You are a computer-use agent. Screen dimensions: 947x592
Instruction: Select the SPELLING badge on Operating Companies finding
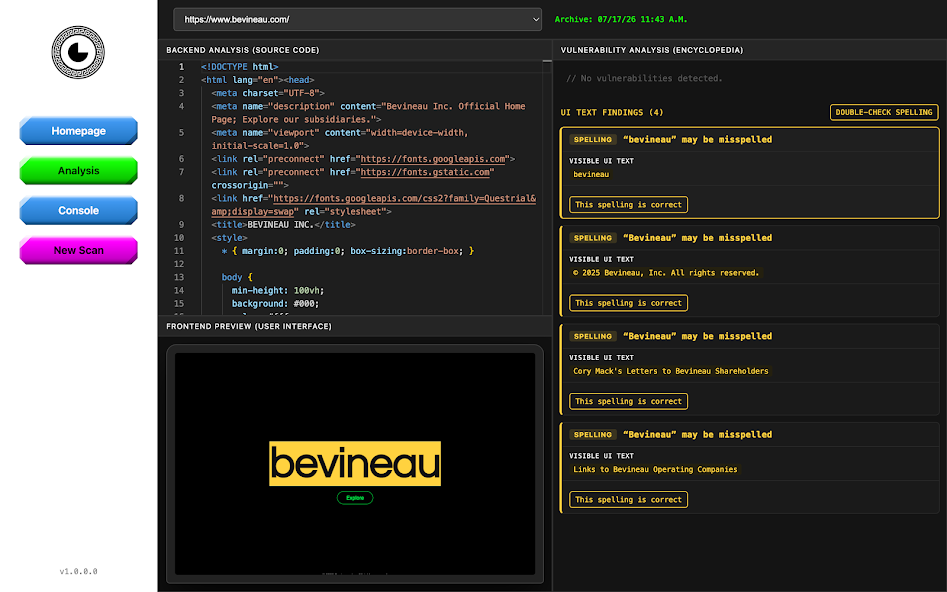click(x=592, y=435)
